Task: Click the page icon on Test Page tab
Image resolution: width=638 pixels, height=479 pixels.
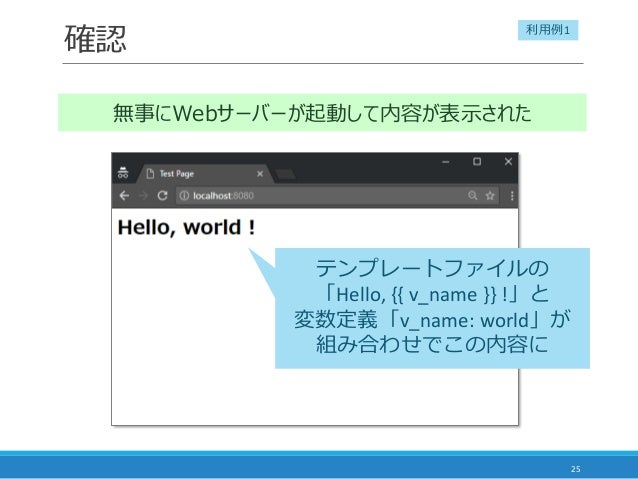Action: coord(150,174)
